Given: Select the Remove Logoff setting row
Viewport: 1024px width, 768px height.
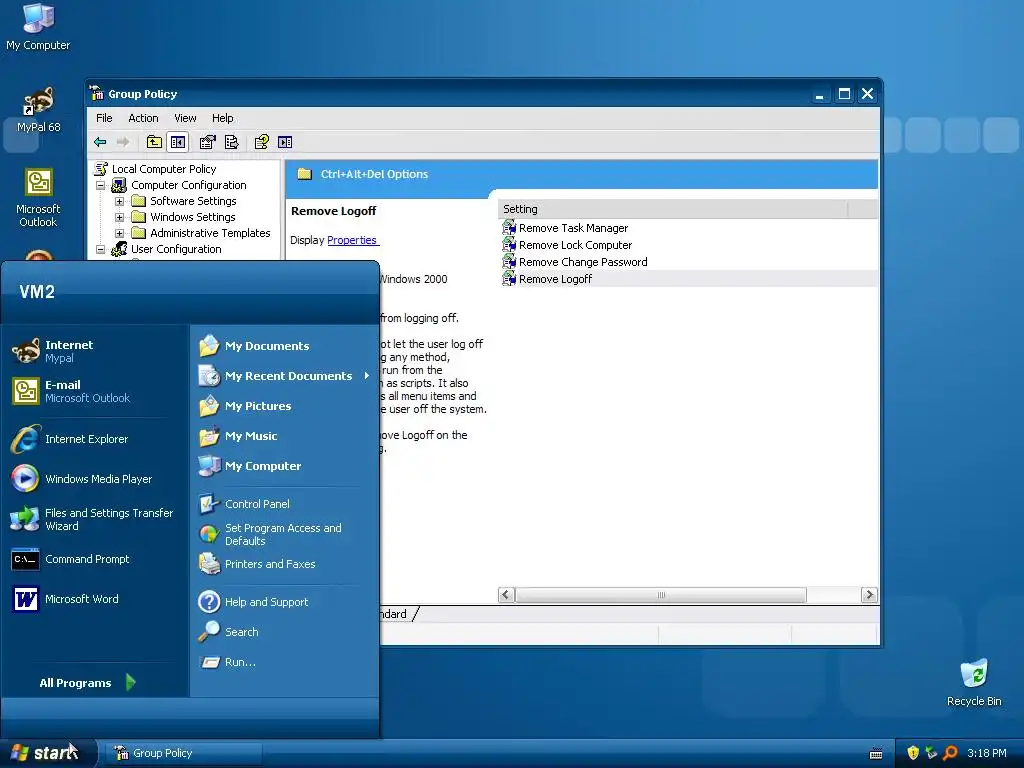Looking at the screenshot, I should click(x=688, y=279).
